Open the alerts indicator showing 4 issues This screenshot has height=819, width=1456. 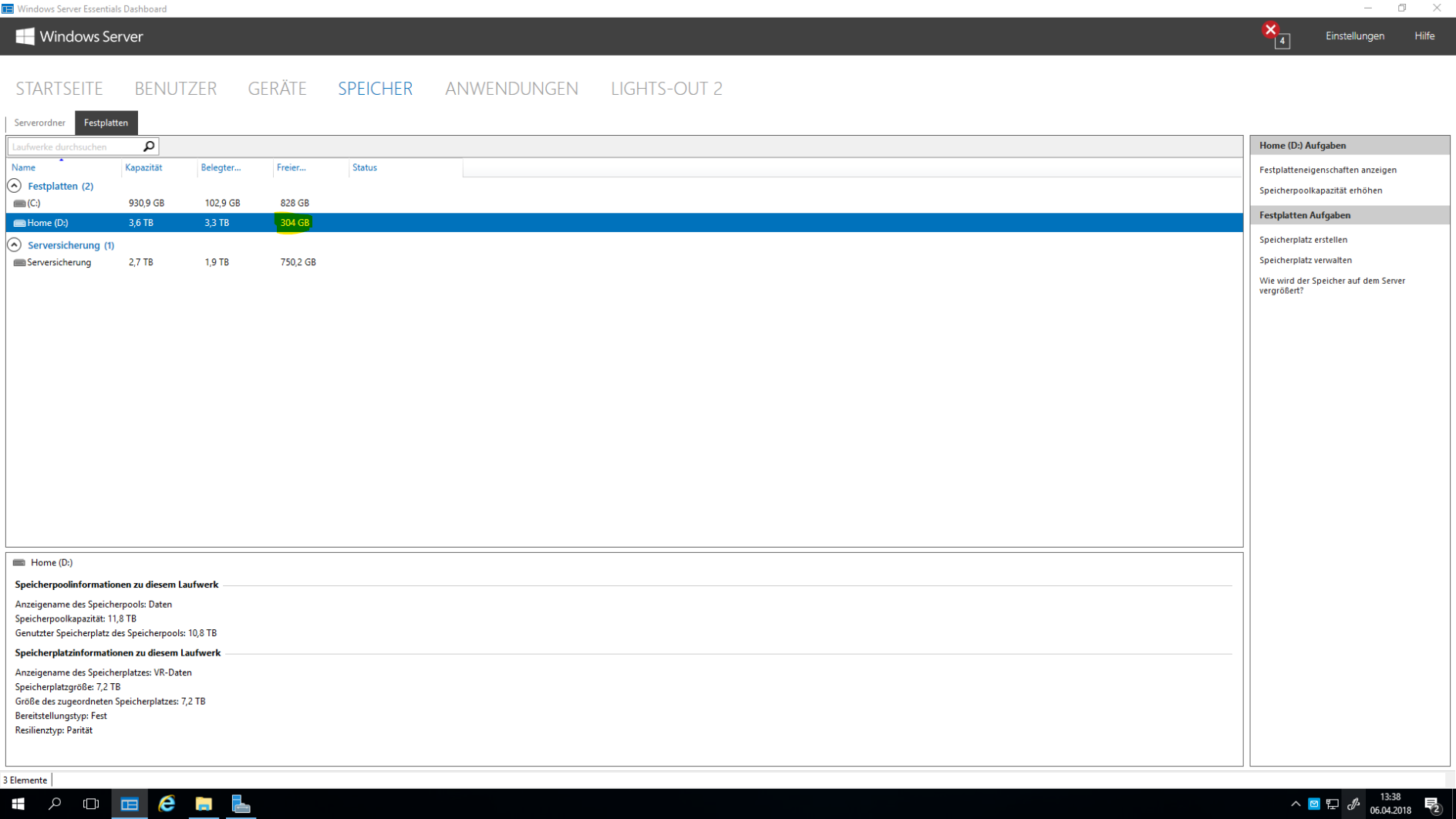[x=1275, y=34]
